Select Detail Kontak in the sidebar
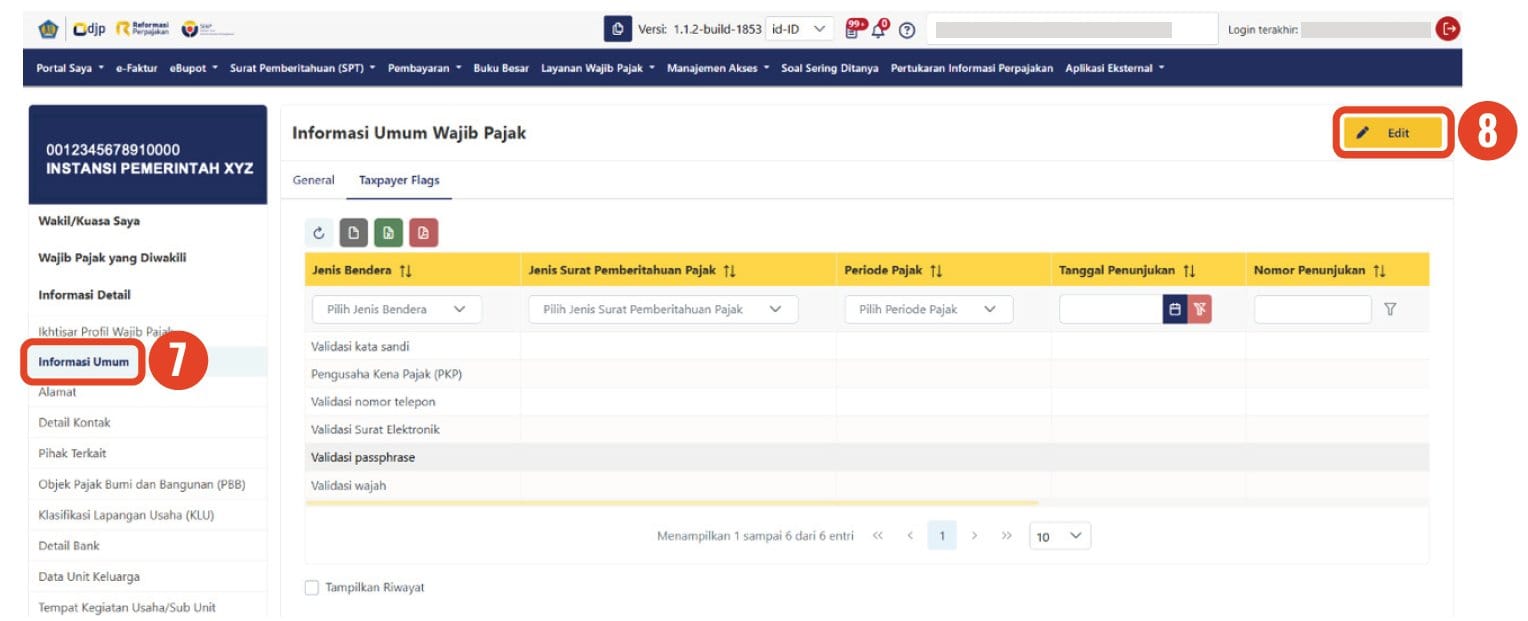The width and height of the screenshot is (1528, 621). pyautogui.click(x=75, y=423)
